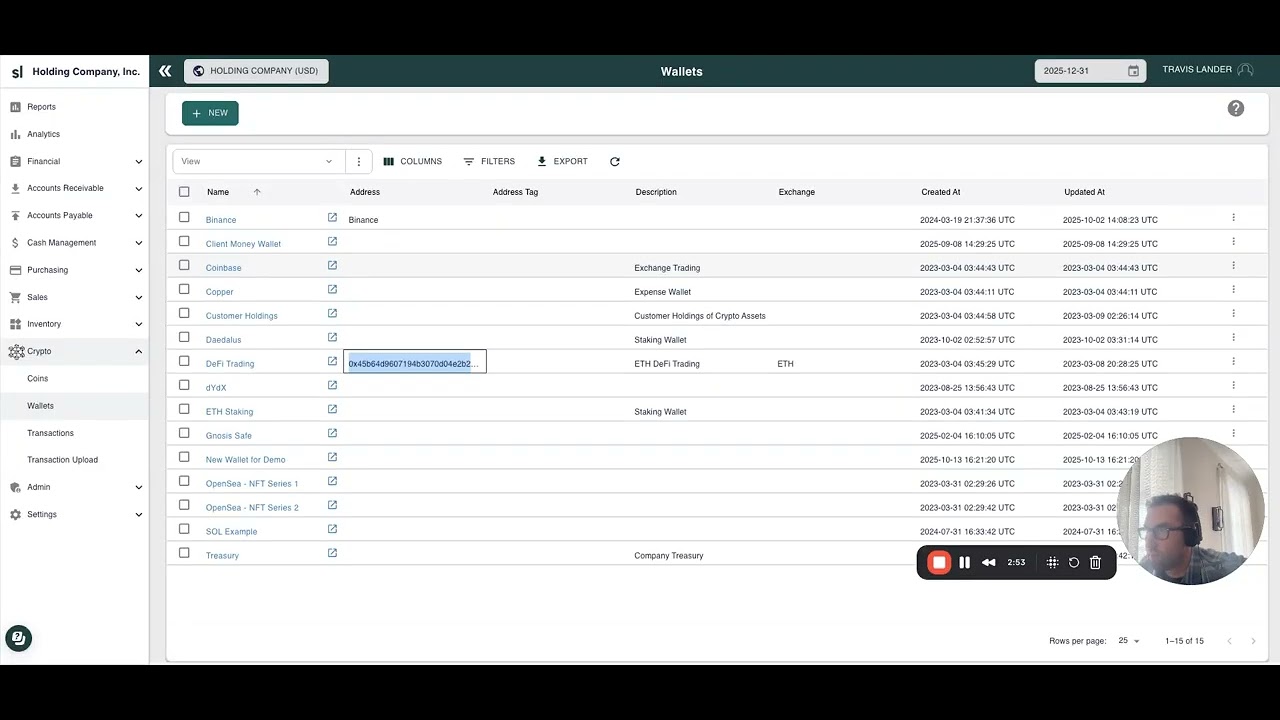Viewport: 1280px width, 720px height.
Task: Check the ETH Staking row checkbox
Action: pyautogui.click(x=184, y=409)
